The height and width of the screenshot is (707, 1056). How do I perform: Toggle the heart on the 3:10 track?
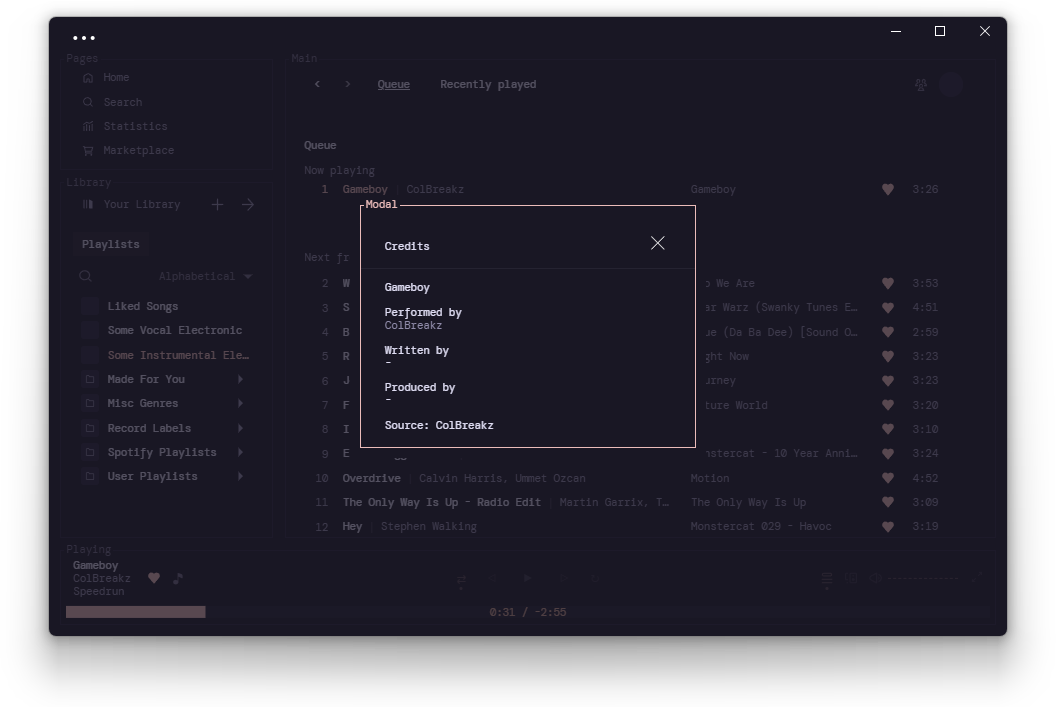[x=888, y=430]
